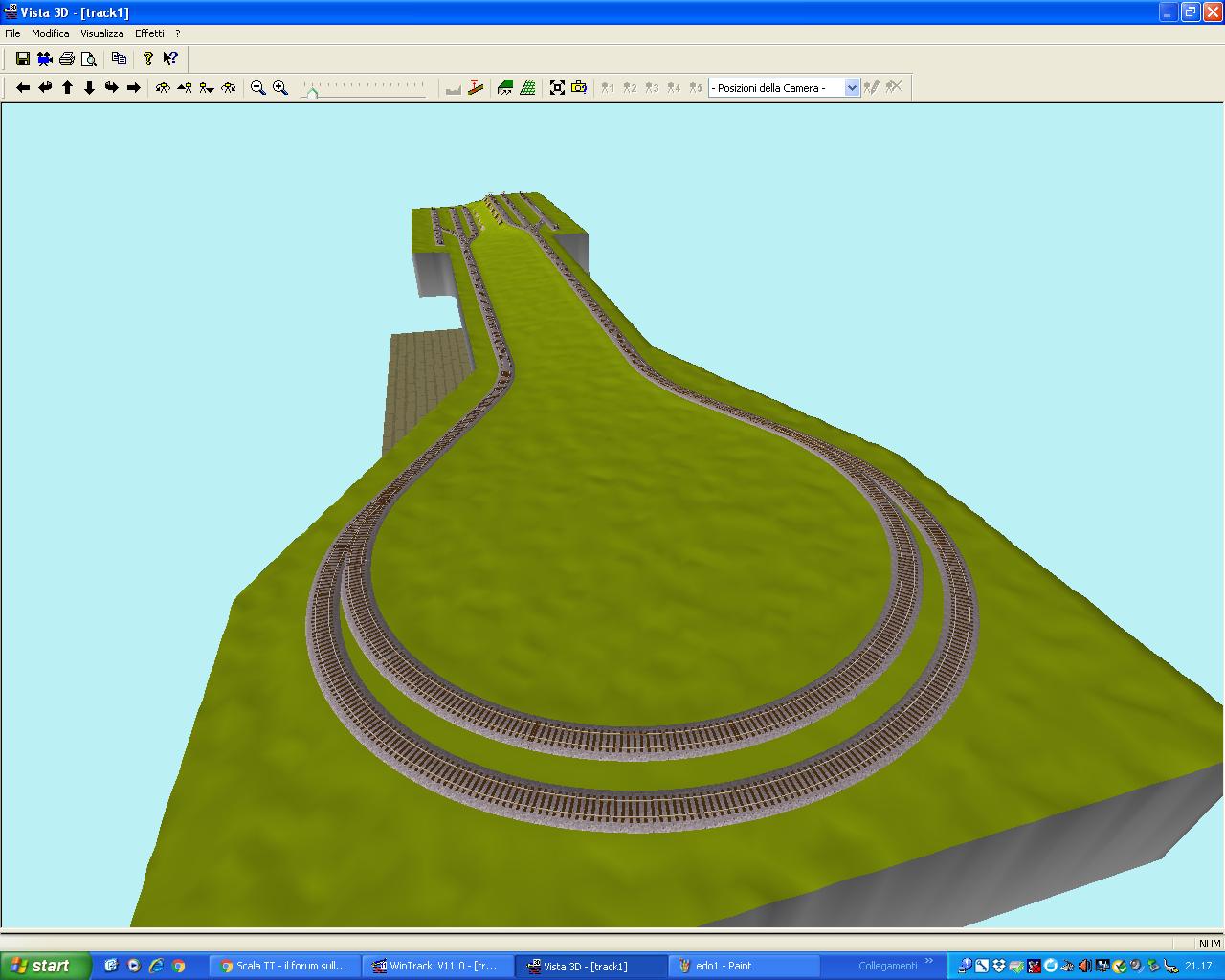Open the Windows start menu
Screen dimensions: 1225x980
click(46, 966)
